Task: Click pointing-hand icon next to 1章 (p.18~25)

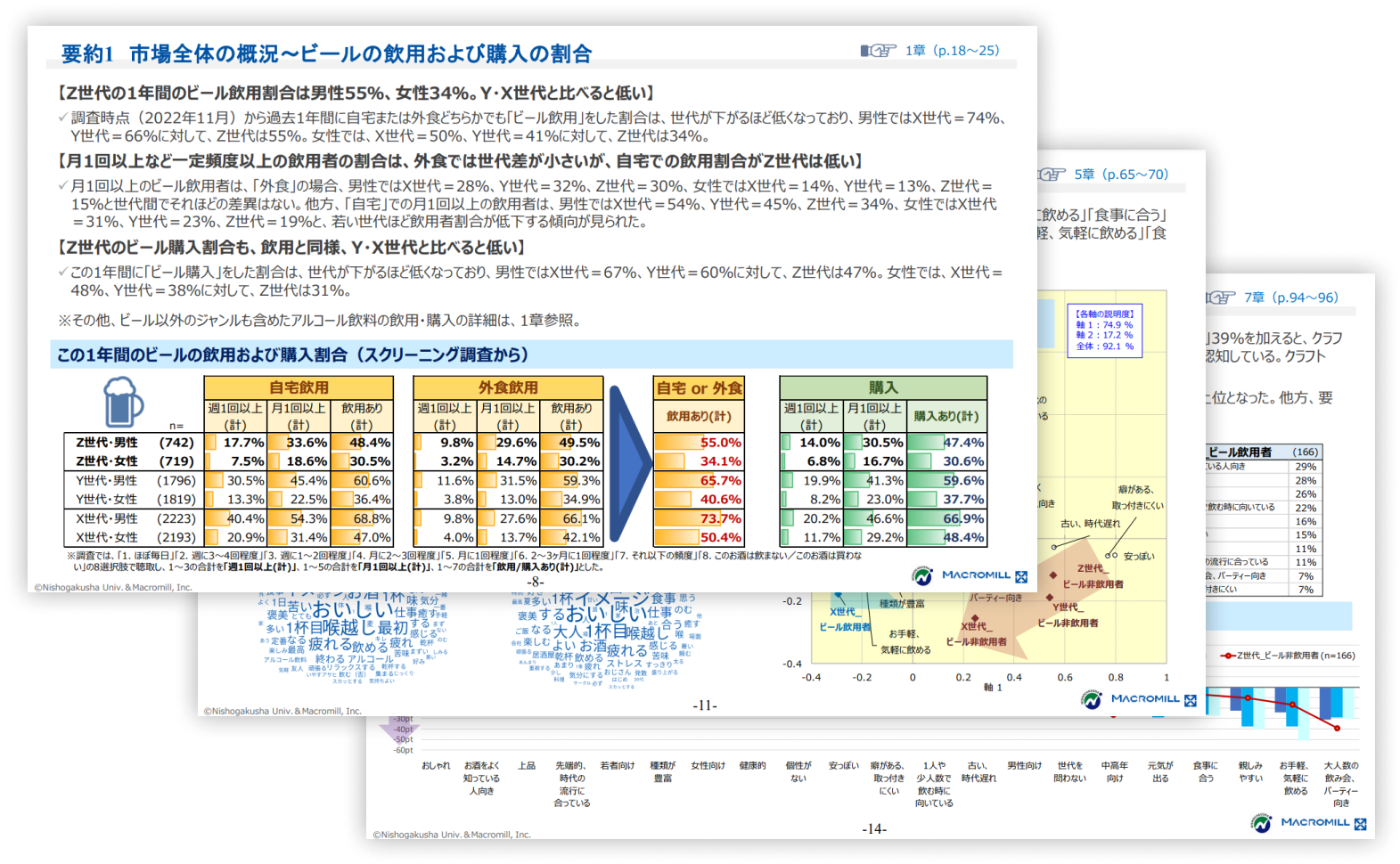Action: (x=878, y=51)
